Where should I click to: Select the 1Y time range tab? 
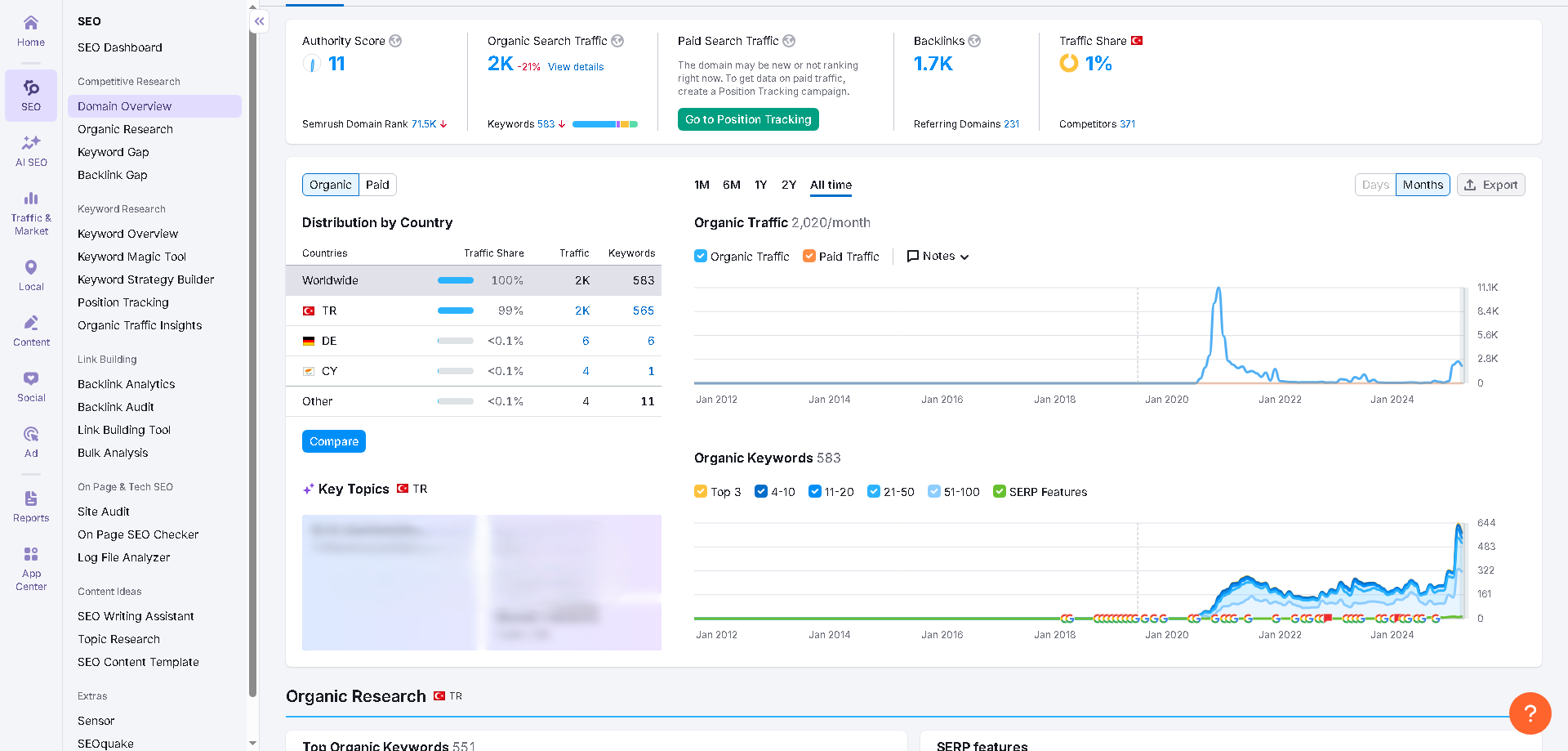pyautogui.click(x=760, y=185)
